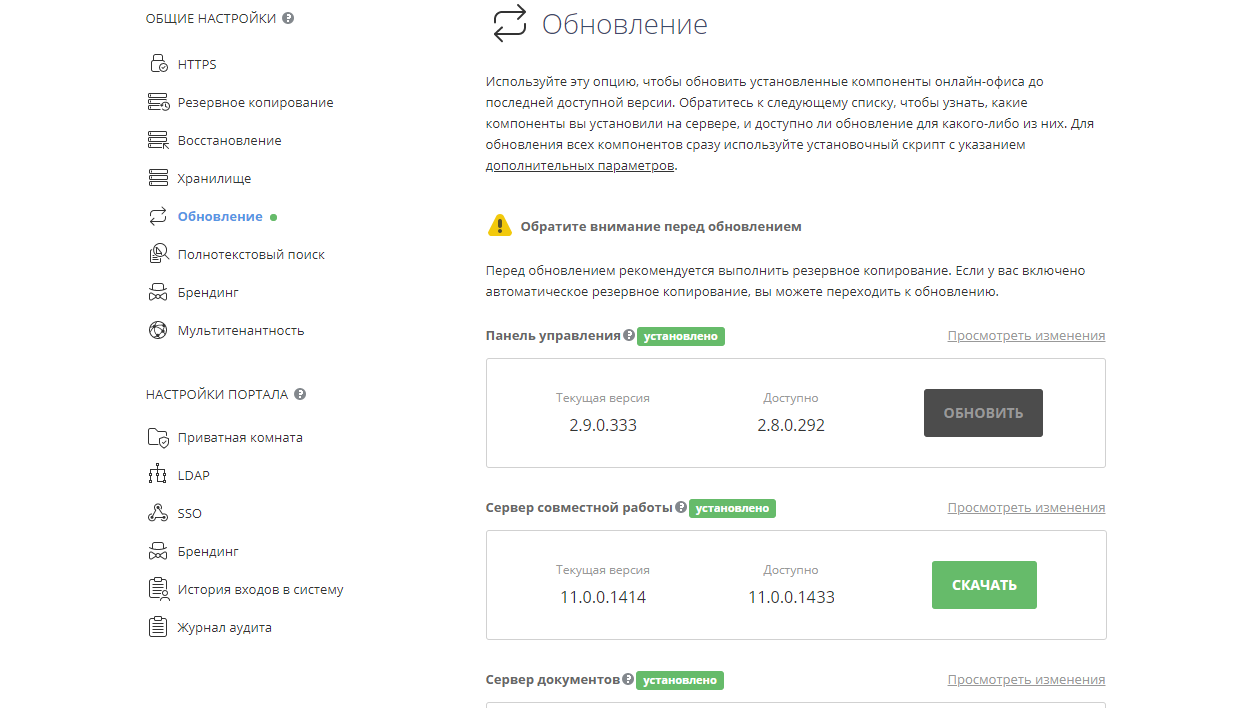The image size is (1240, 708).
Task: Click the Мультитенантность globe icon
Action: (158, 330)
